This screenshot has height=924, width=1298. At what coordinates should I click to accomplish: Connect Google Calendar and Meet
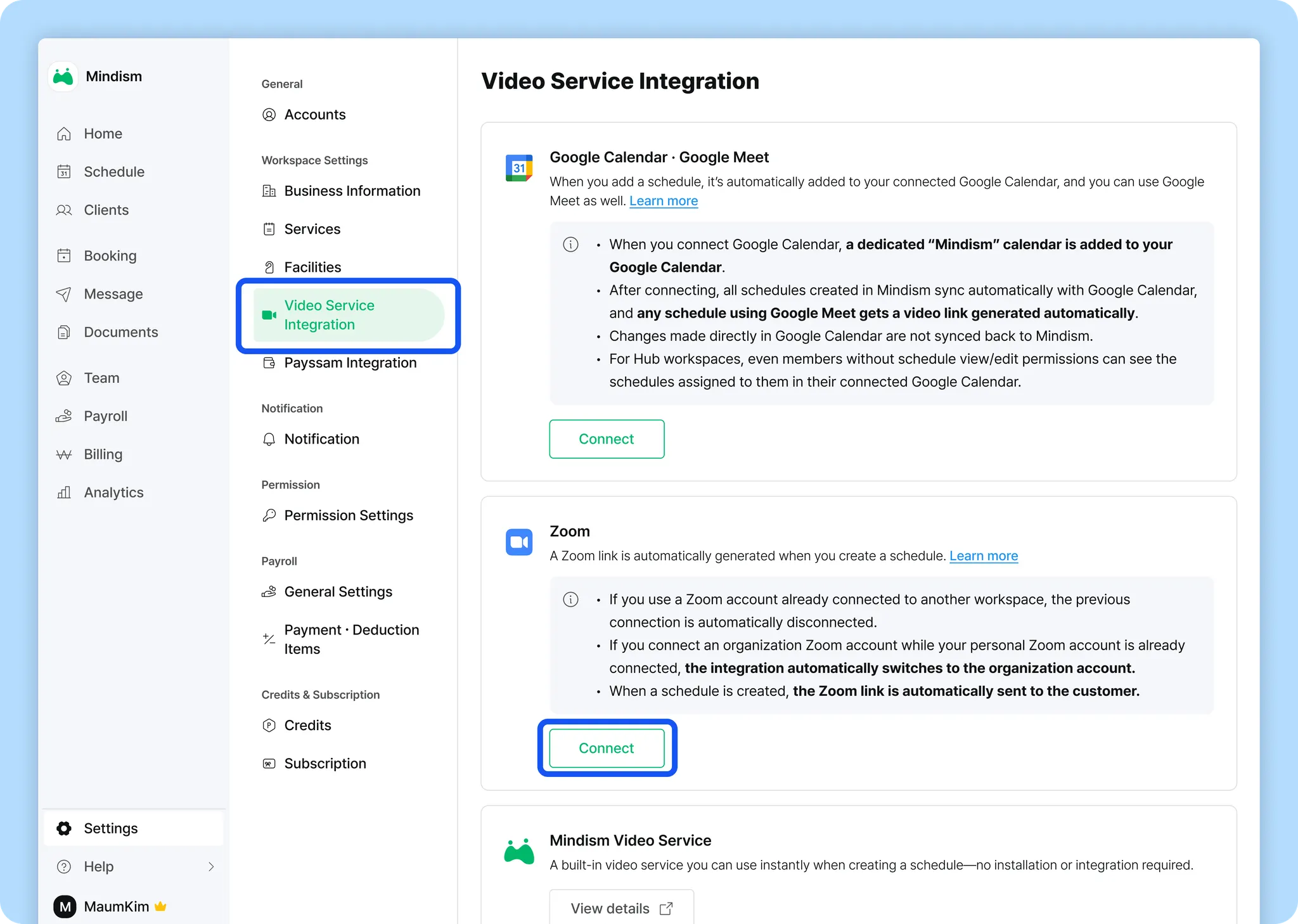coord(607,439)
